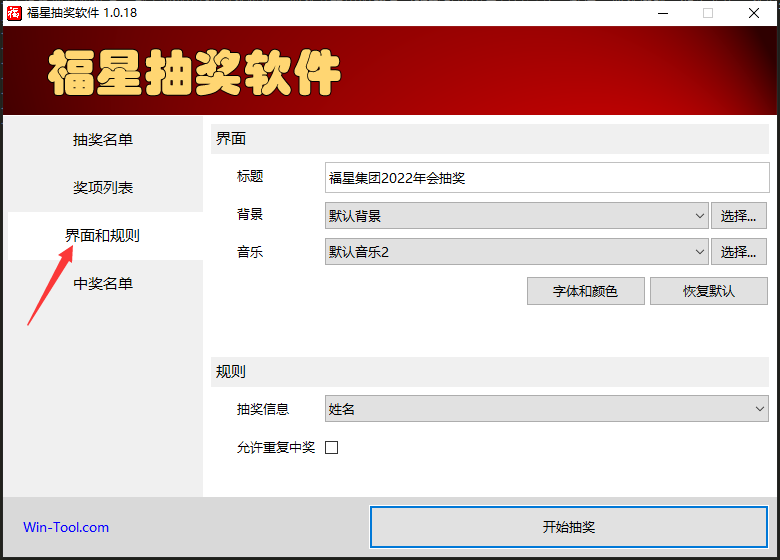
Task: Click the 恢复默认 button
Action: point(709,291)
